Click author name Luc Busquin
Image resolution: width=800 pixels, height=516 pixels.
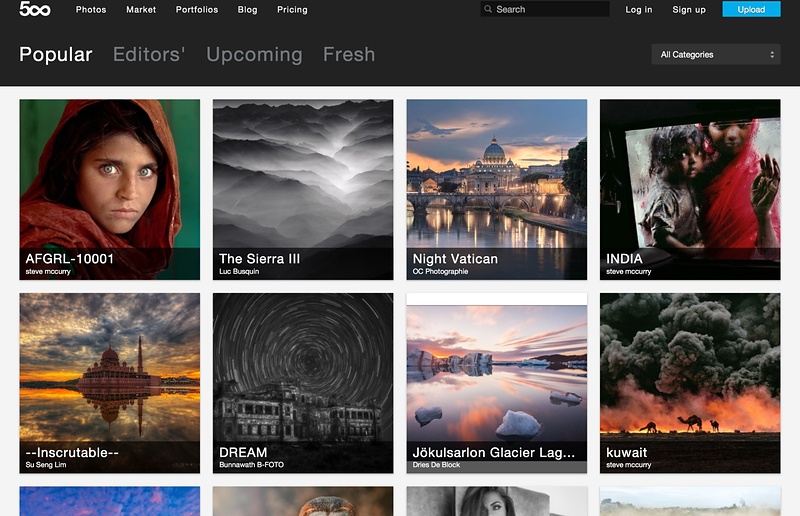tap(239, 272)
